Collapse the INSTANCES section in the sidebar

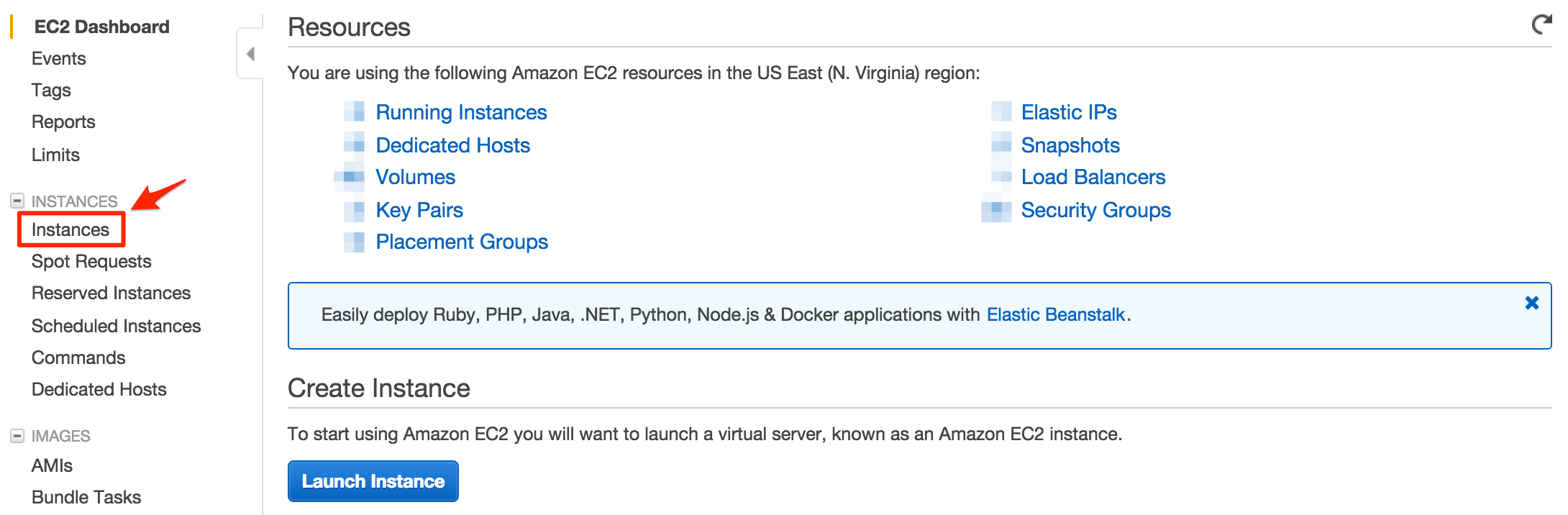coord(17,201)
